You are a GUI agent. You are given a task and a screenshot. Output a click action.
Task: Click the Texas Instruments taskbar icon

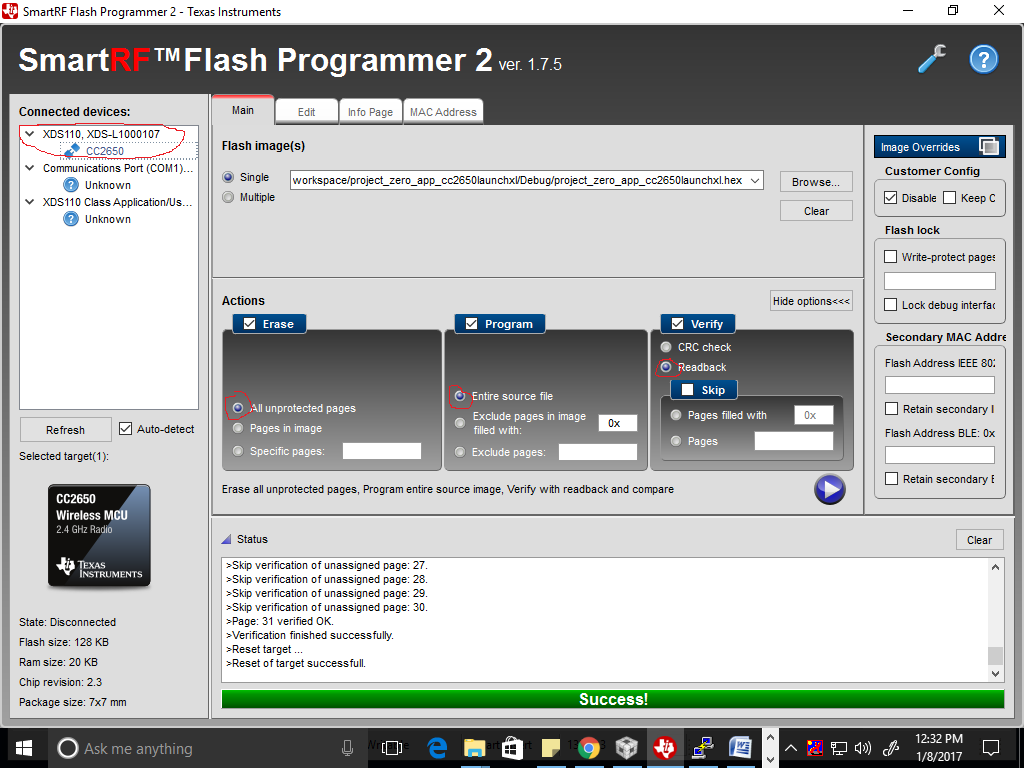665,747
